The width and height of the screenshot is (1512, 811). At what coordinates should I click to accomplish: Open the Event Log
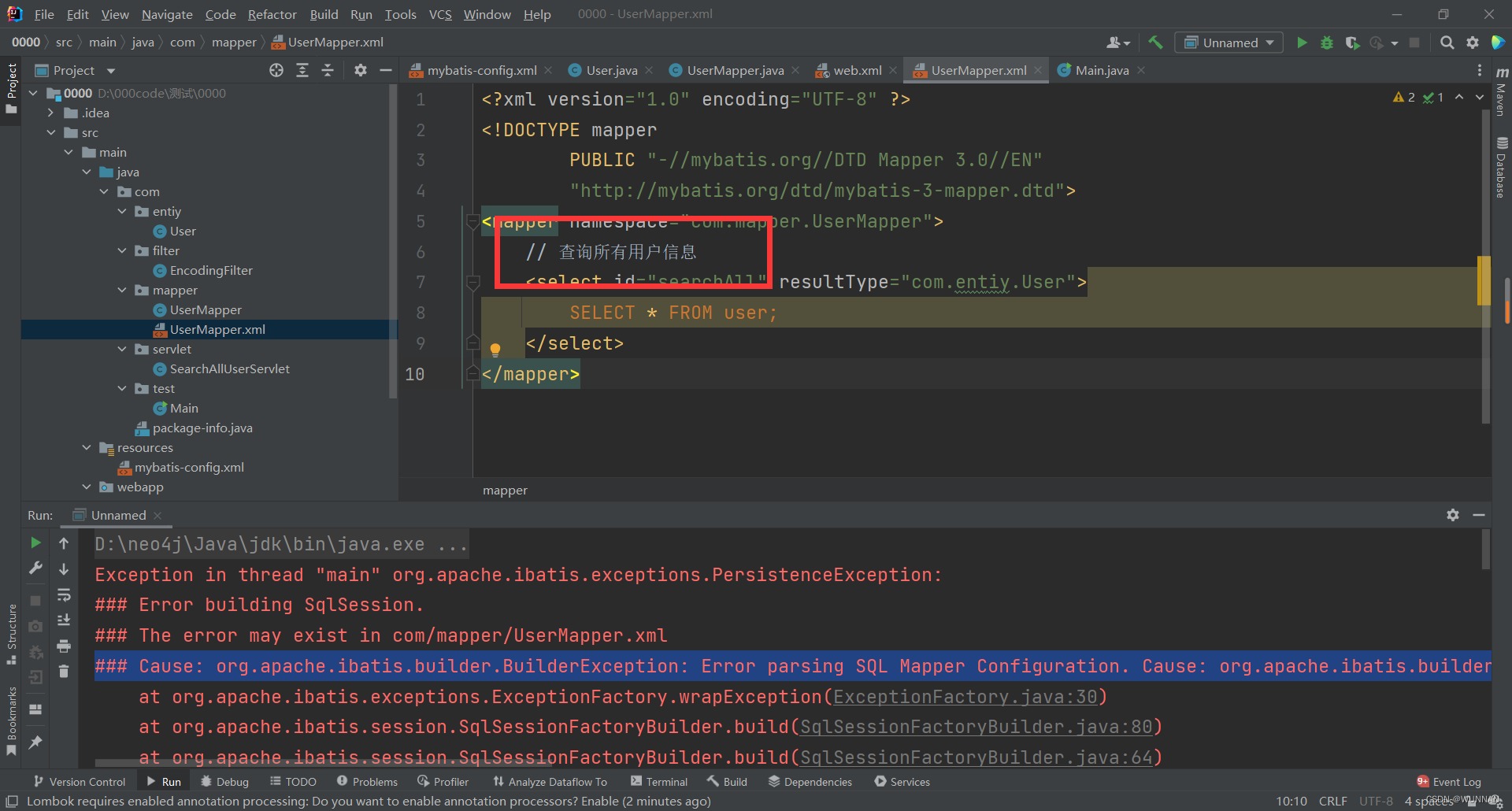tap(1449, 782)
